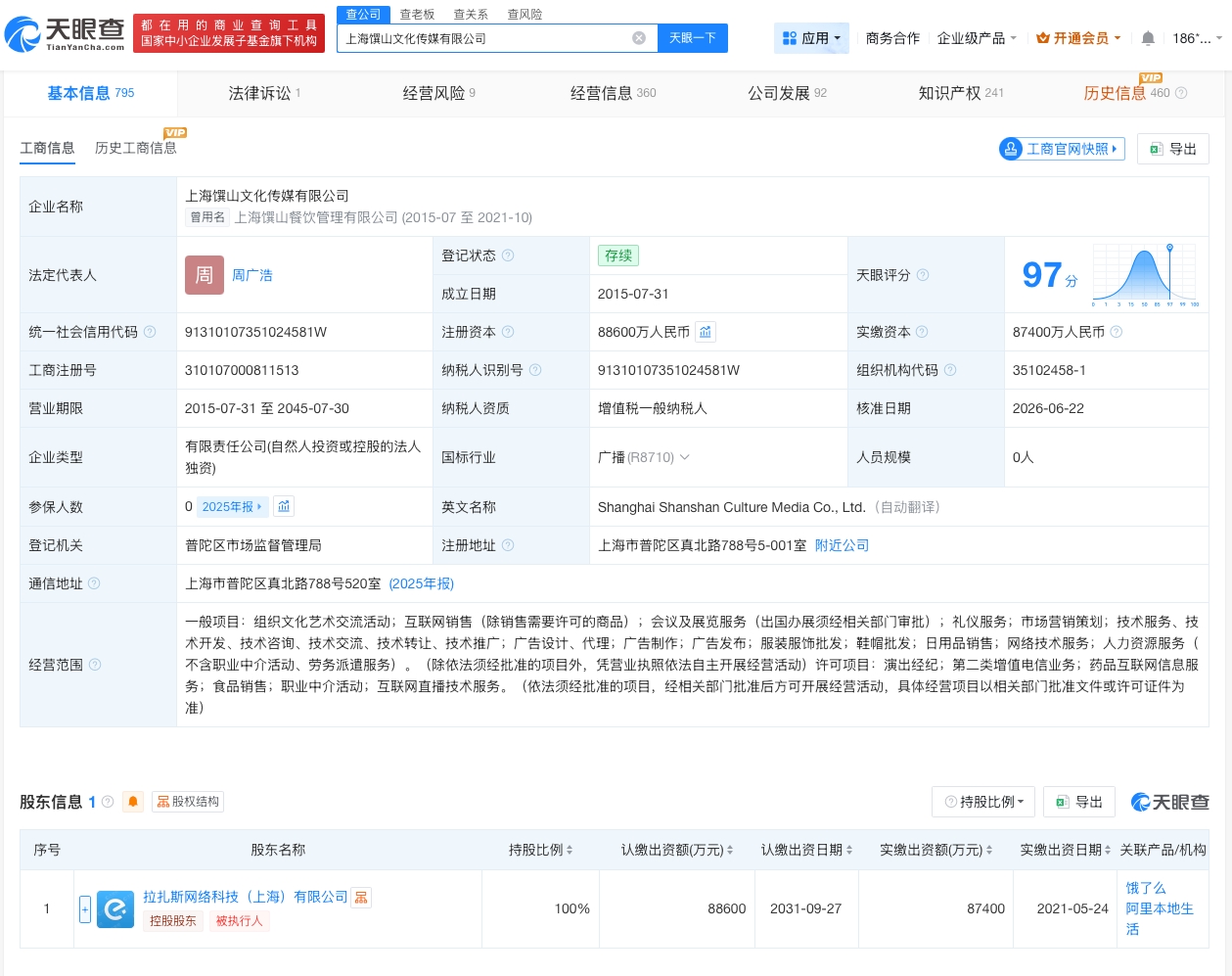Click the 天眼一下 search button
The image size is (1232, 976).
[693, 38]
